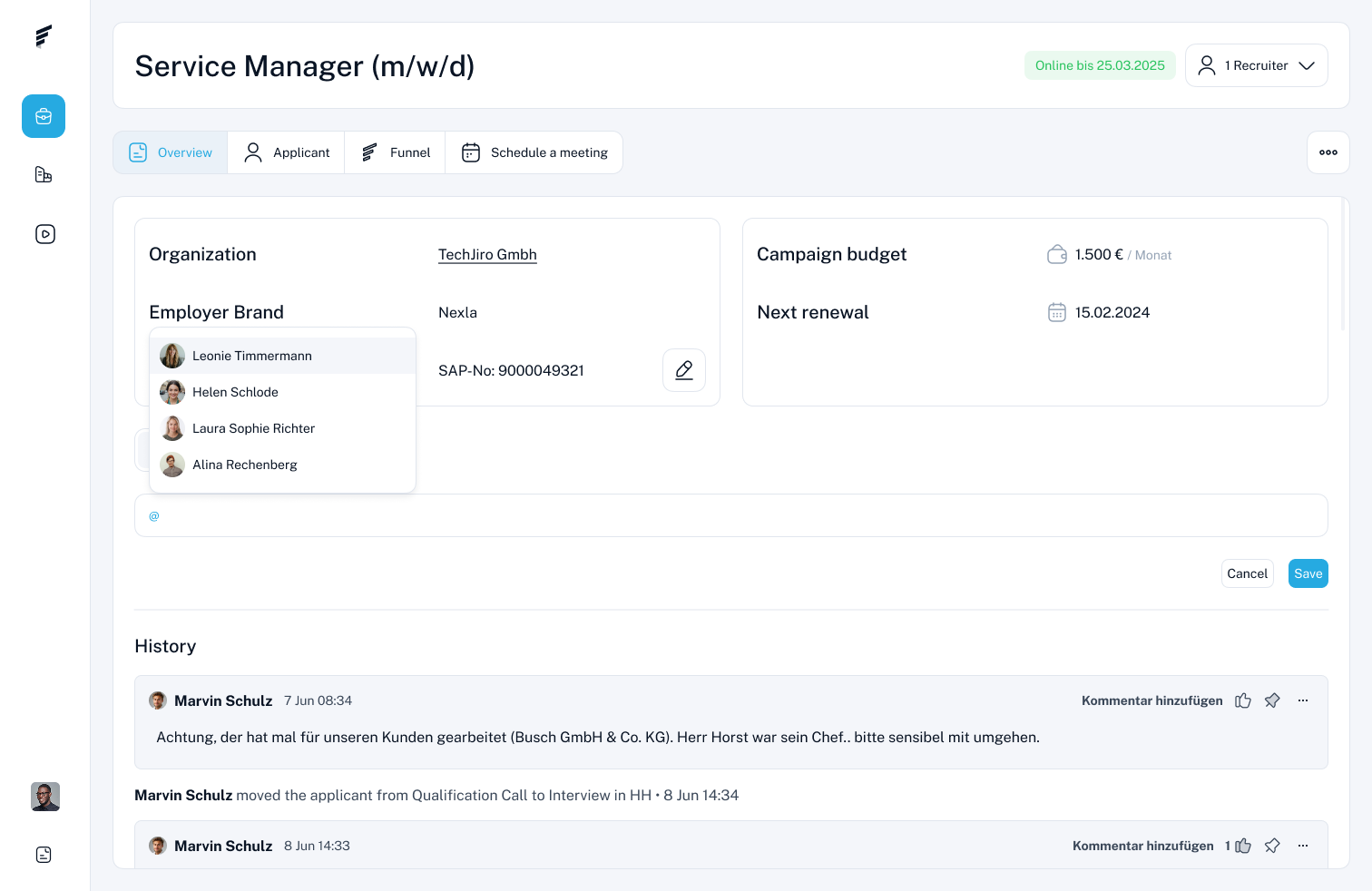Click the History section heading

click(165, 646)
